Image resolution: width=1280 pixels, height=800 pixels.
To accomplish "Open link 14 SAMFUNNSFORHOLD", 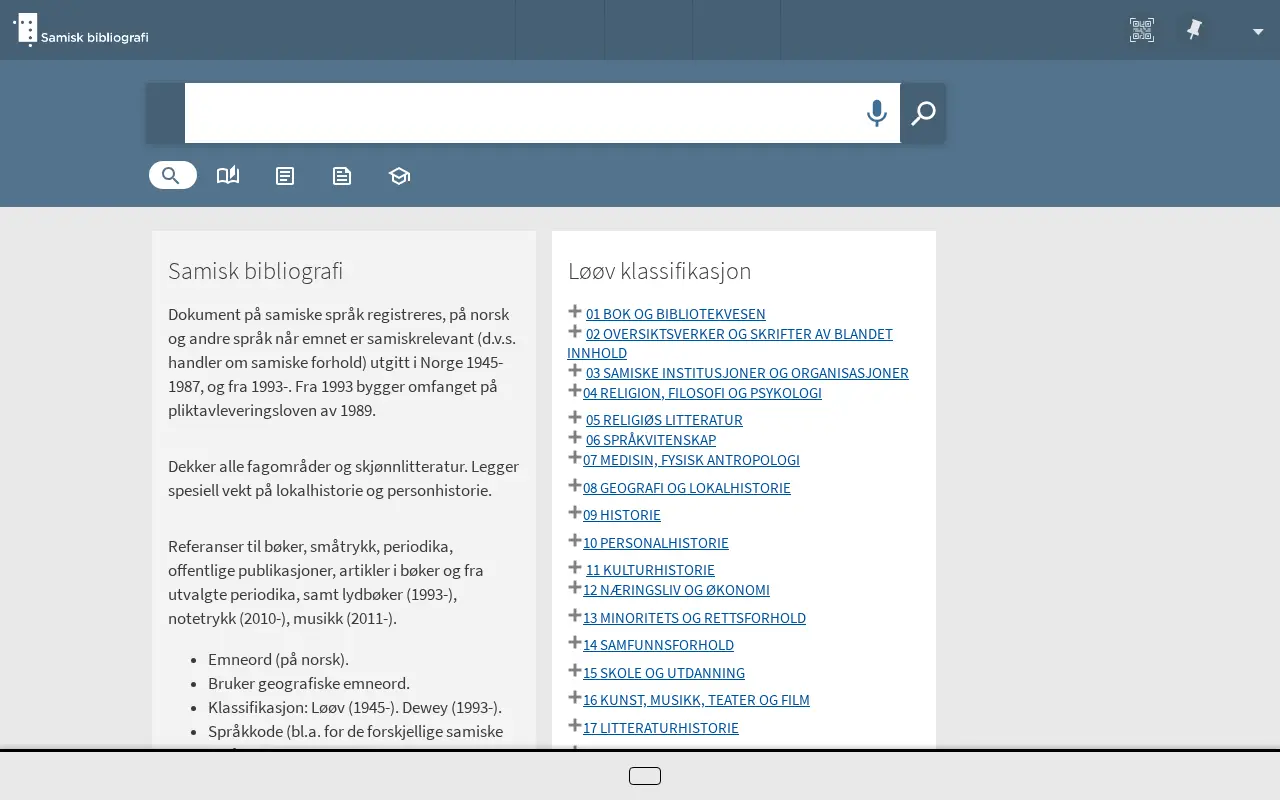I will 658,645.
